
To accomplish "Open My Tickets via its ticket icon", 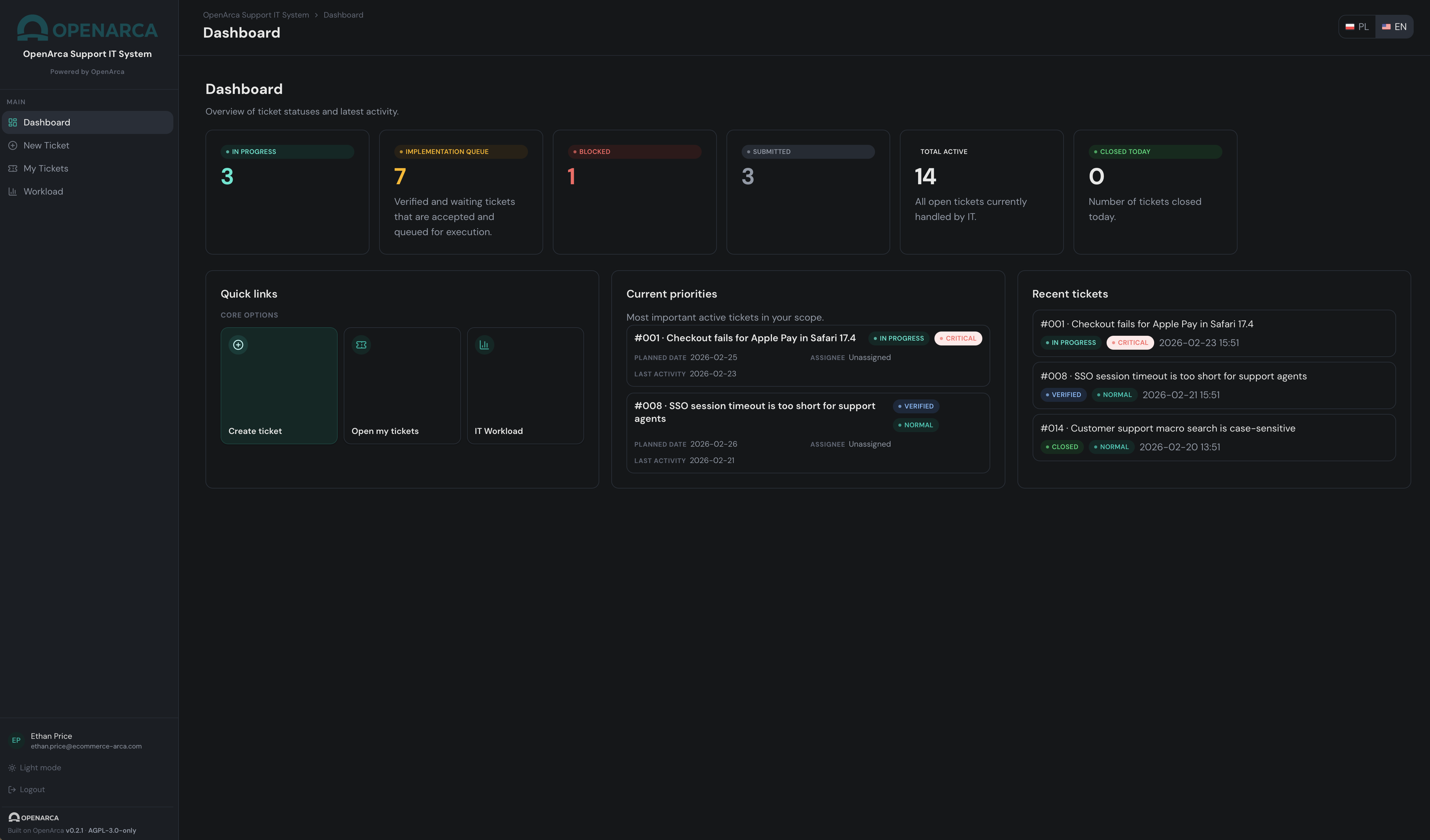I will [x=13, y=168].
